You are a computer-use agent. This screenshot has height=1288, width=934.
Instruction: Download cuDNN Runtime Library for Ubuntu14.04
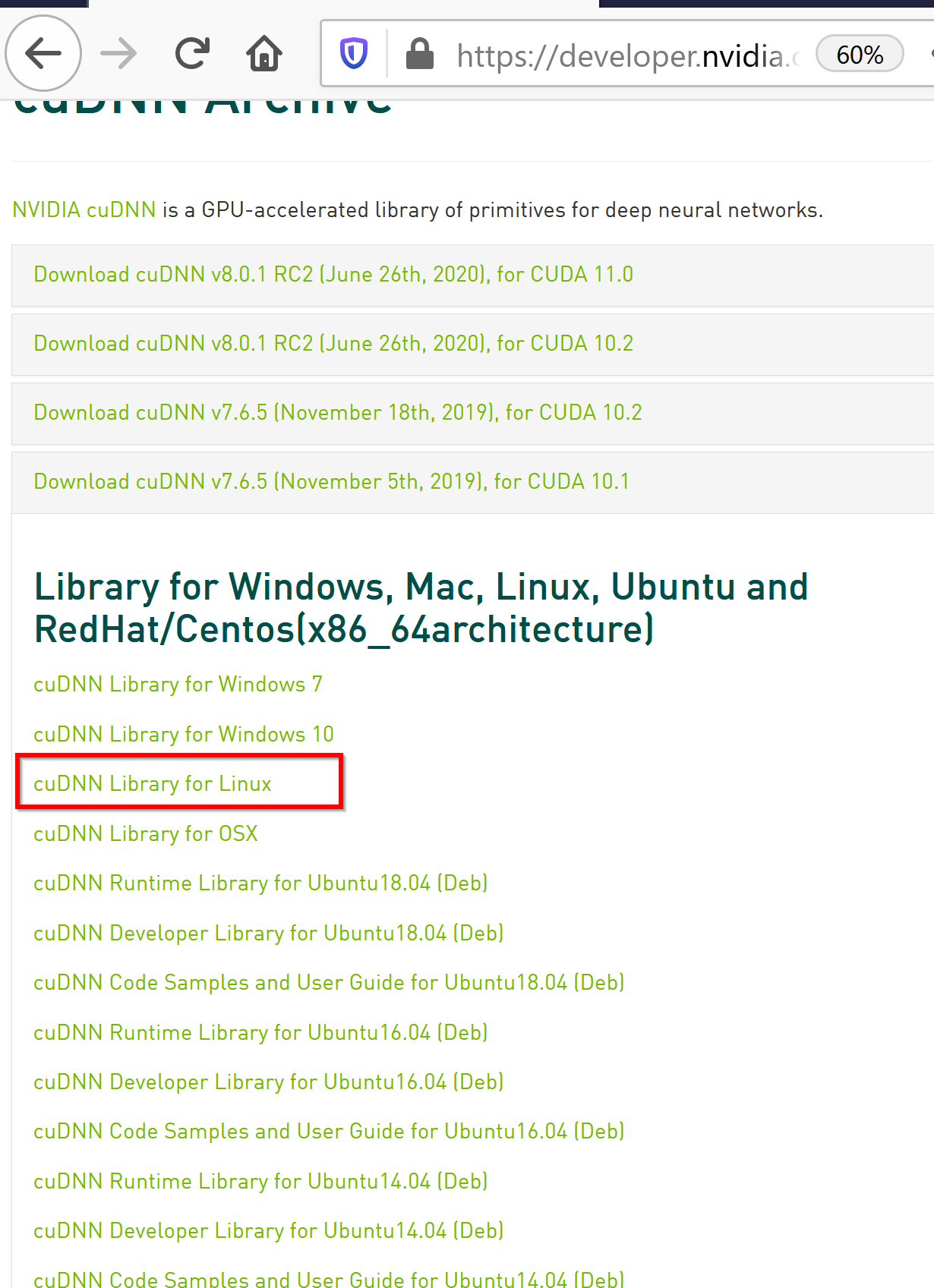tap(260, 1181)
